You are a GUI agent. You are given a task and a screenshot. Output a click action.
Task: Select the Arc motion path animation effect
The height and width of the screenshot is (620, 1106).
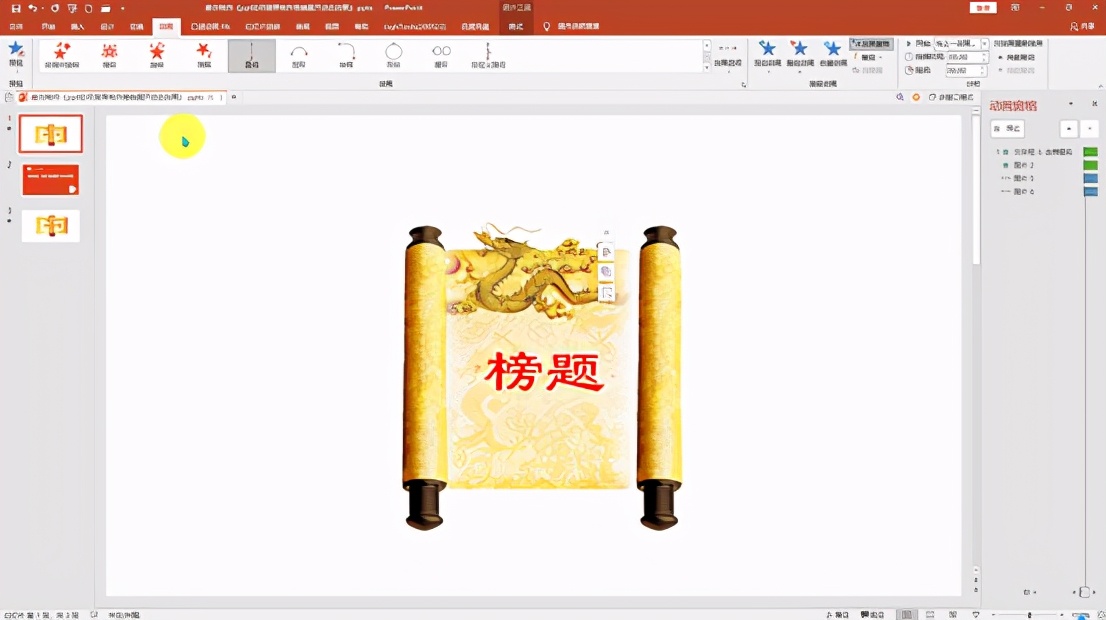click(x=298, y=55)
